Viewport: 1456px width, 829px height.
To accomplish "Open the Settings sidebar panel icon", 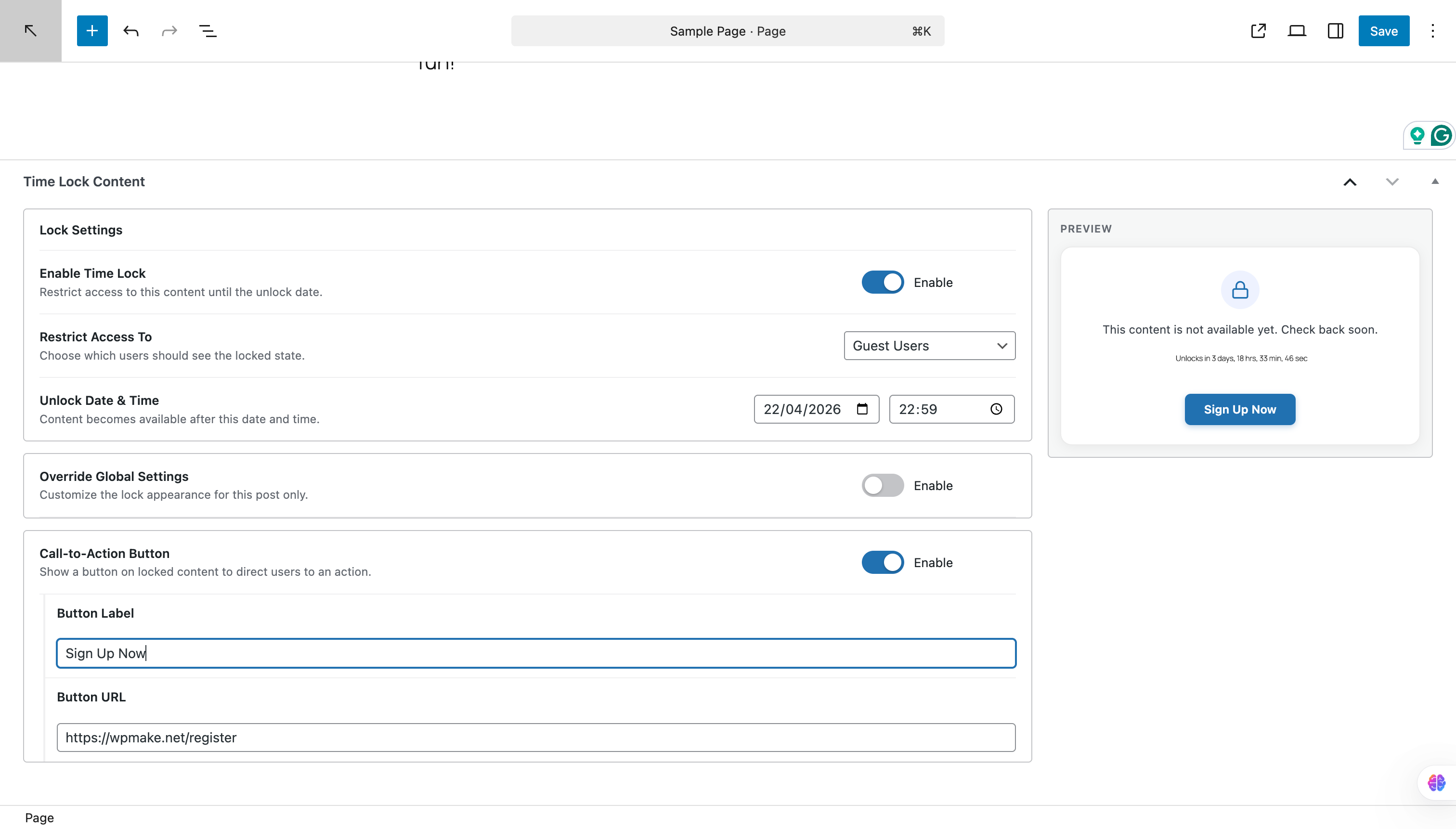I will pyautogui.click(x=1335, y=31).
